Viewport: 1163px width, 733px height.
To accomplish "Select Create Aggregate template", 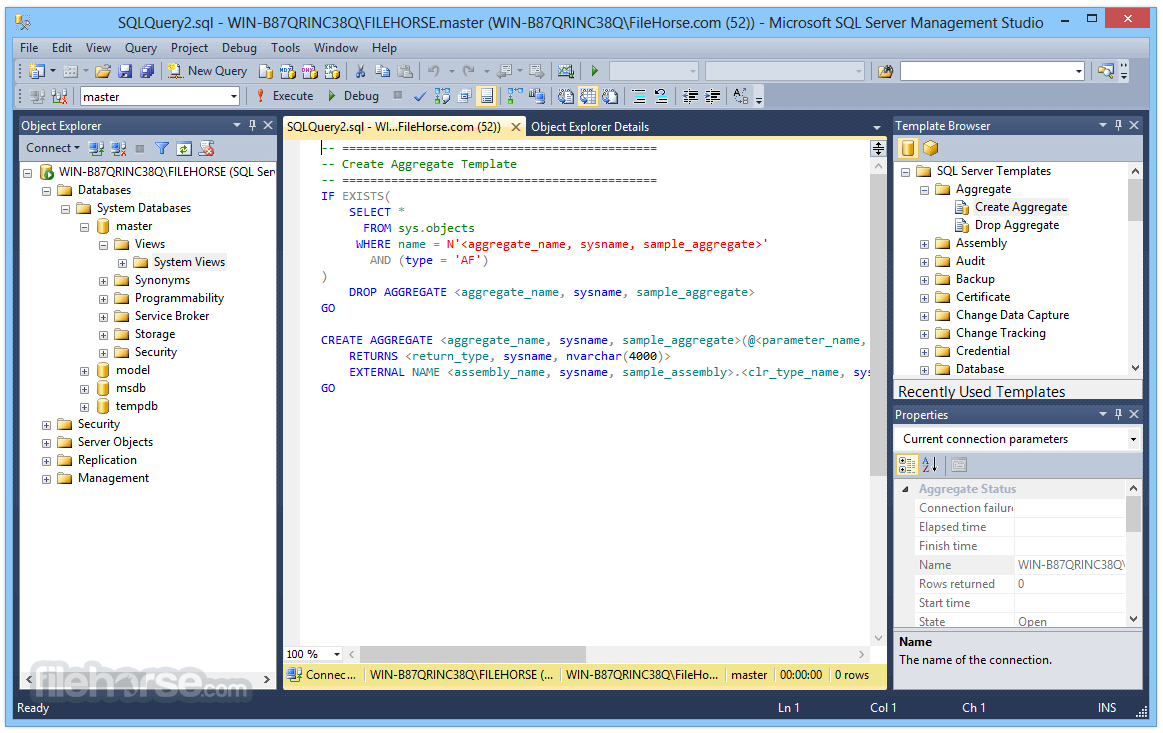I will pyautogui.click(x=1021, y=207).
